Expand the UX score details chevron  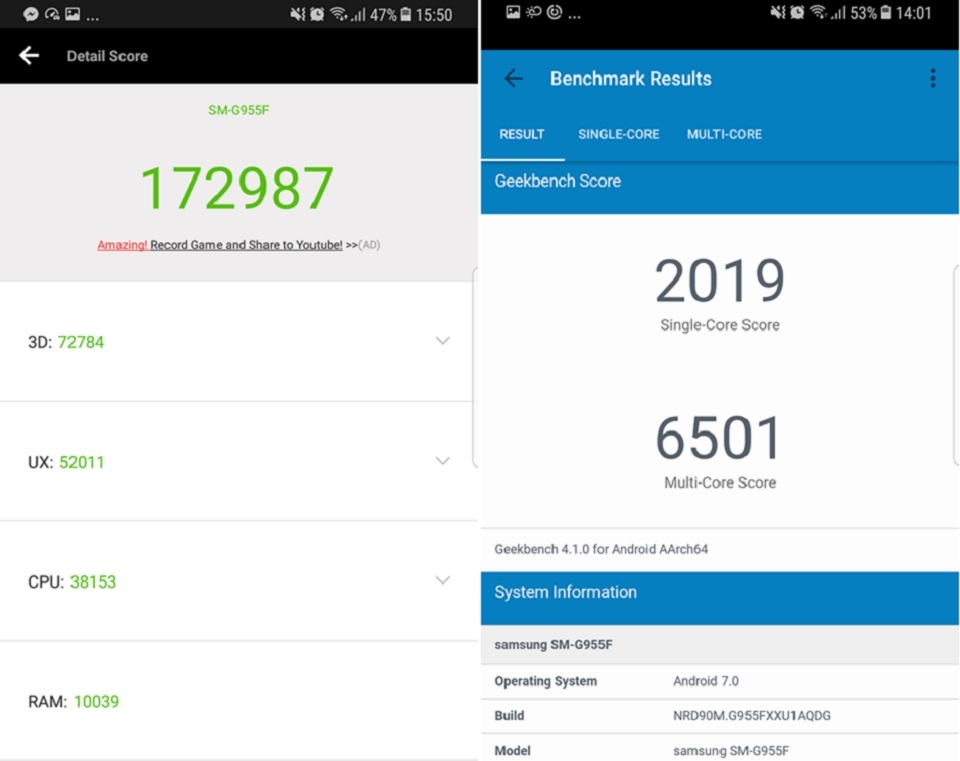(443, 460)
